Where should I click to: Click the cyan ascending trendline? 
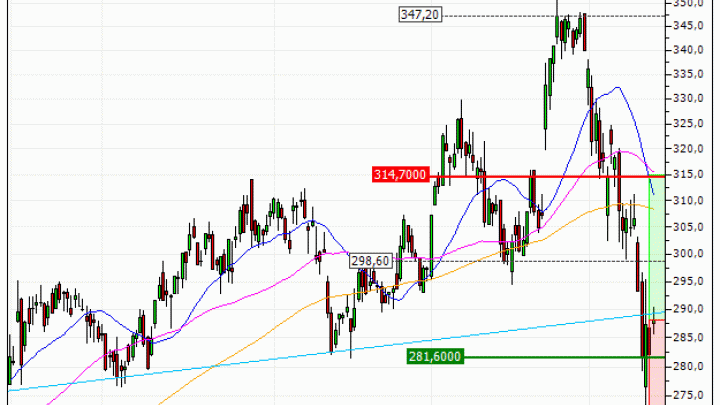click(x=250, y=357)
